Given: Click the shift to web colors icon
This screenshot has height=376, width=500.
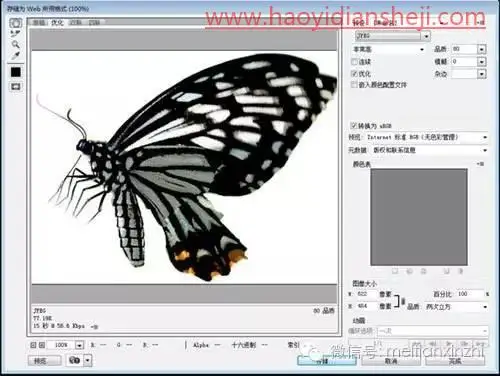Looking at the screenshot, I should [x=410, y=271].
